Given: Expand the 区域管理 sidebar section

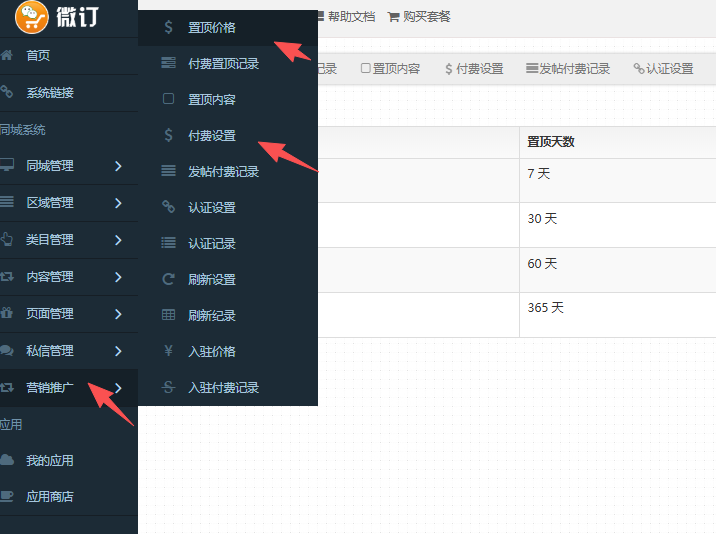Looking at the screenshot, I should tap(50, 203).
